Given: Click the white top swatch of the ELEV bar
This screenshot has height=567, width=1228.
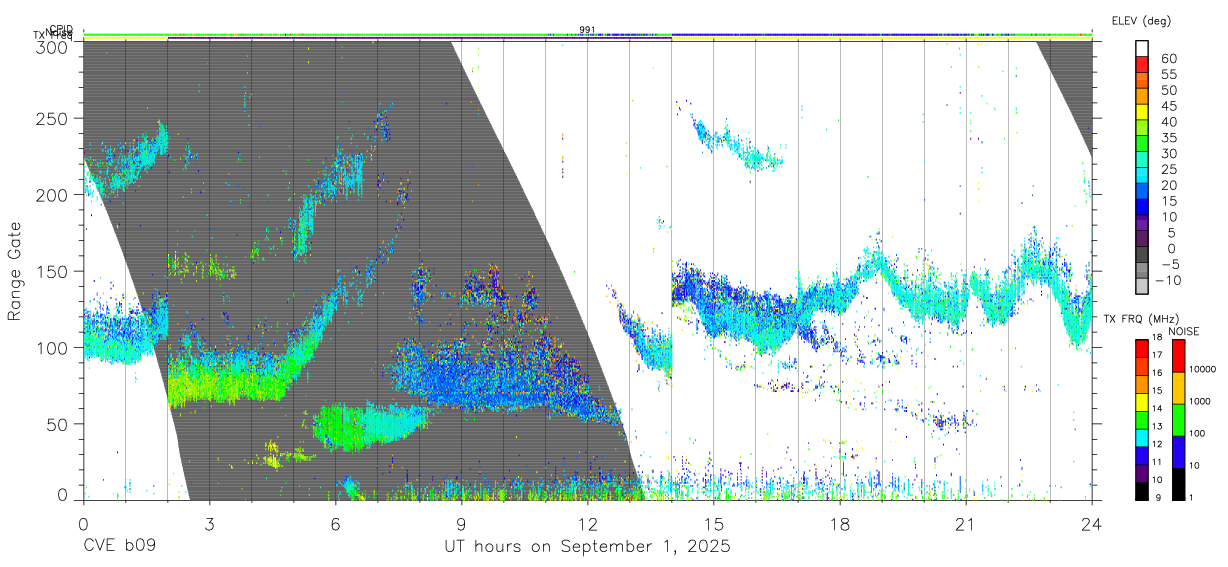Looking at the screenshot, I should [x=1142, y=49].
